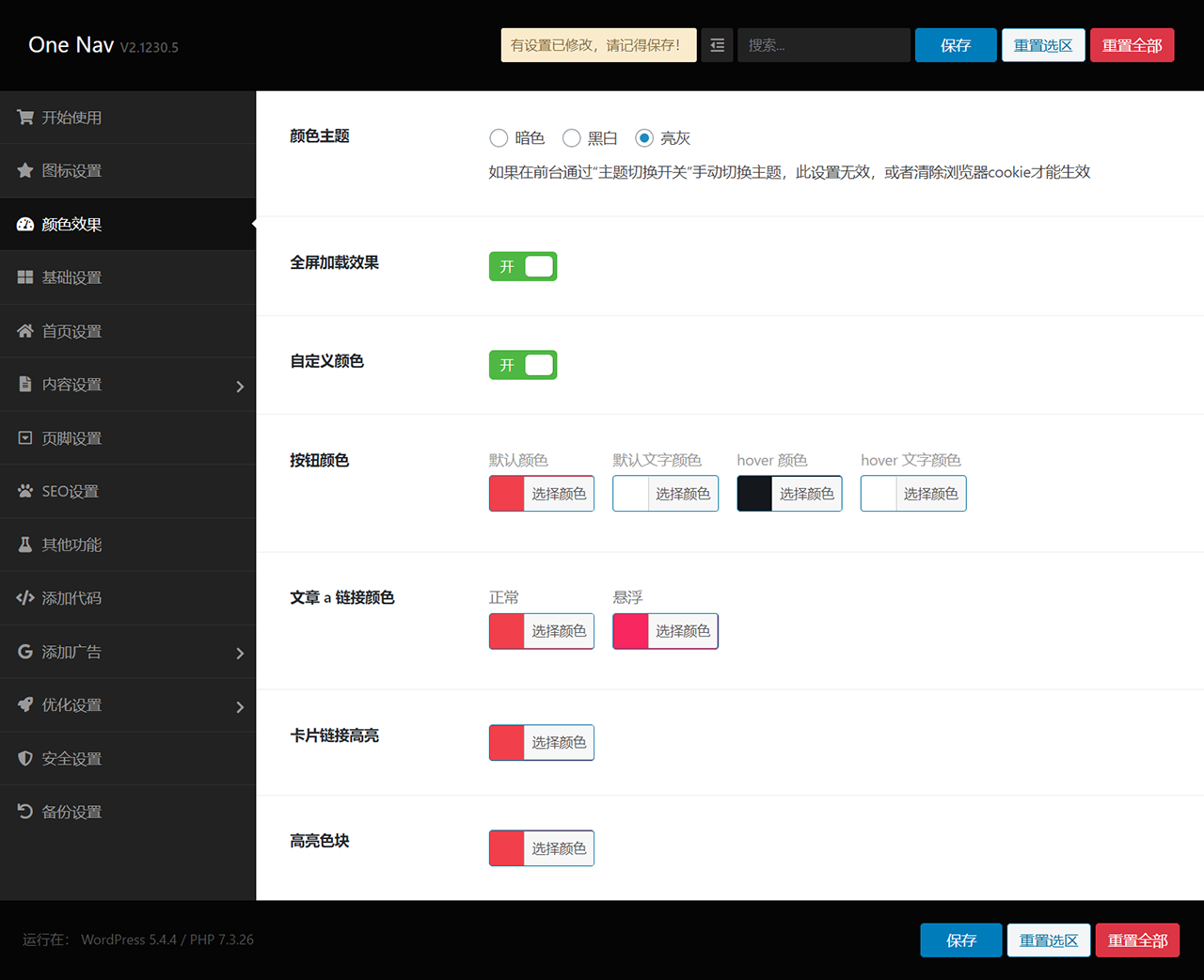Viewport: 1204px width, 980px height.
Task: Click inside the 搜索 search field
Action: [823, 44]
